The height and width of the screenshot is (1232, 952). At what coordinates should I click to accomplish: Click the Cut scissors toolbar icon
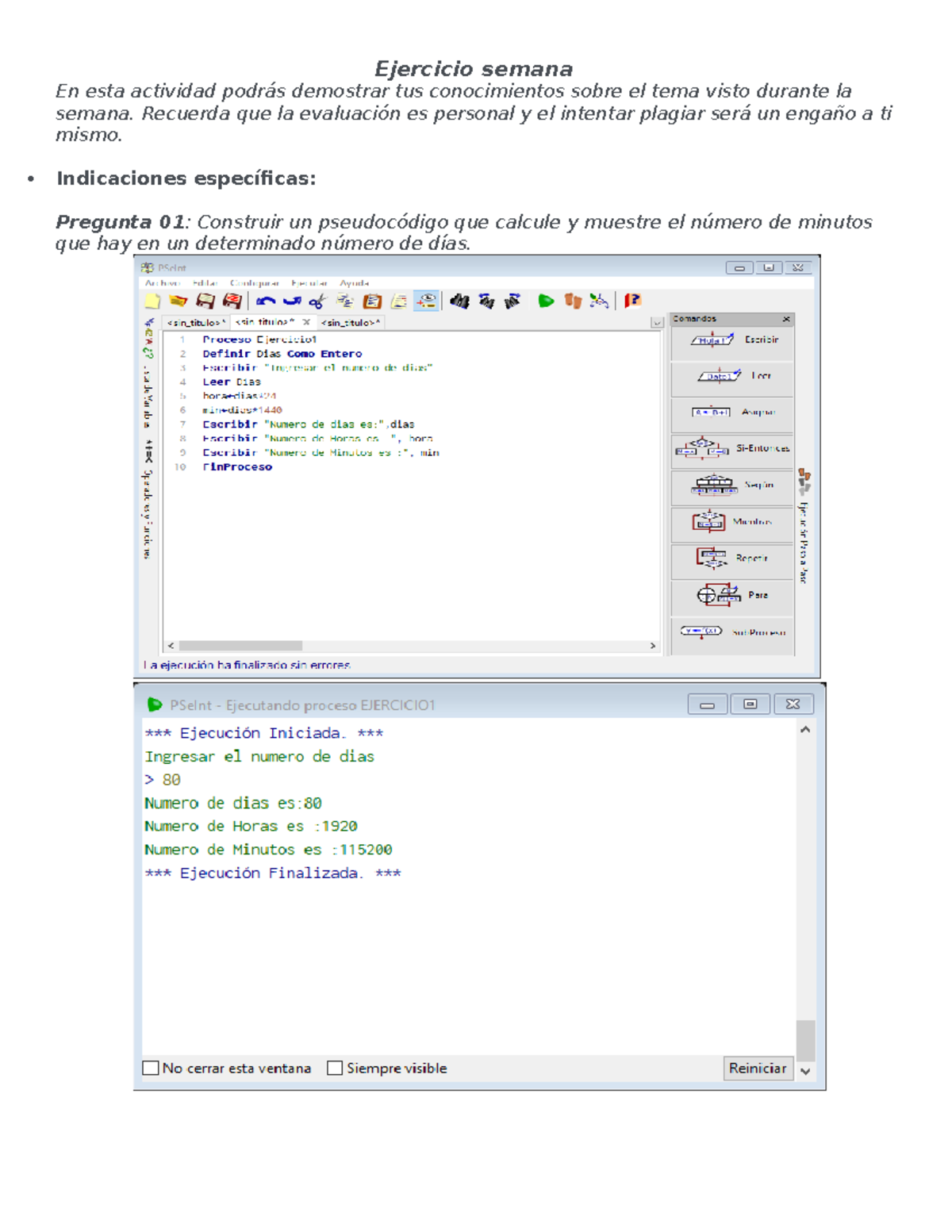coord(317,301)
